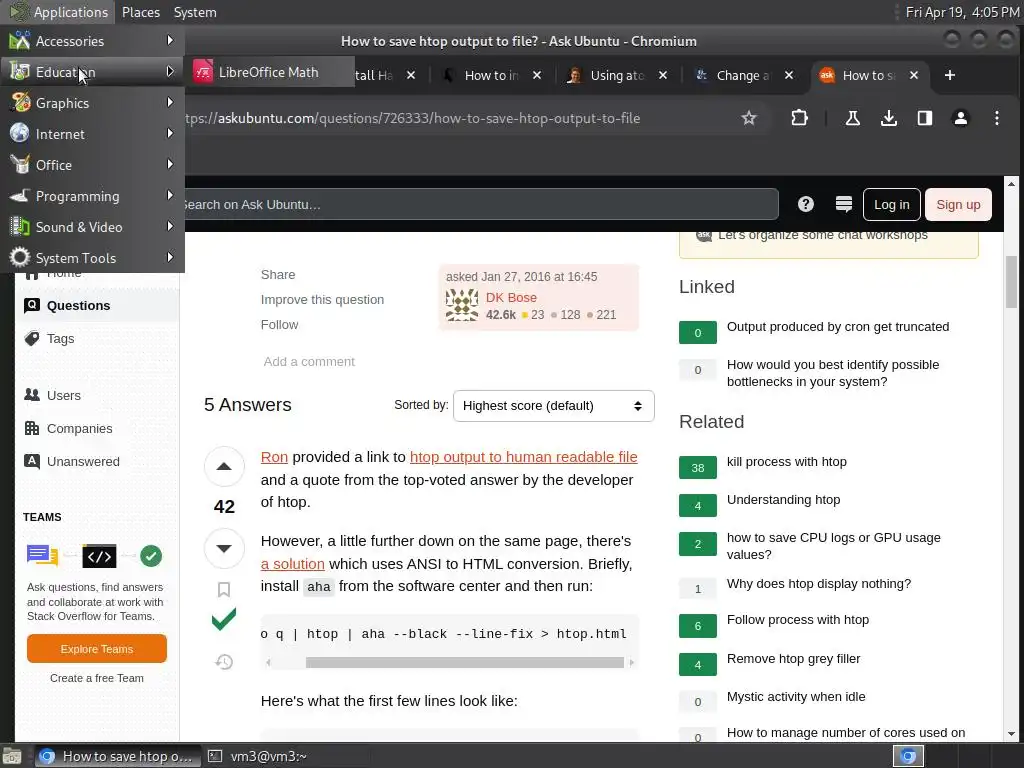Open a new browser tab
Viewport: 1024px width, 768px height.
click(950, 75)
